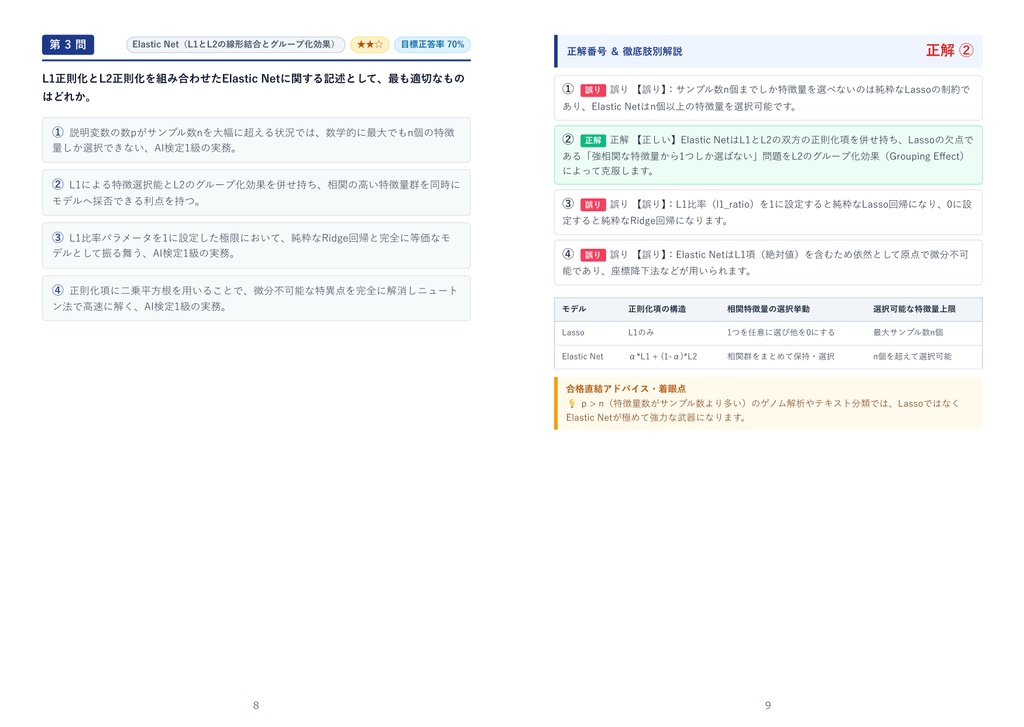Click the 相関群をまとめて保持・選択 cell

click(x=780, y=357)
